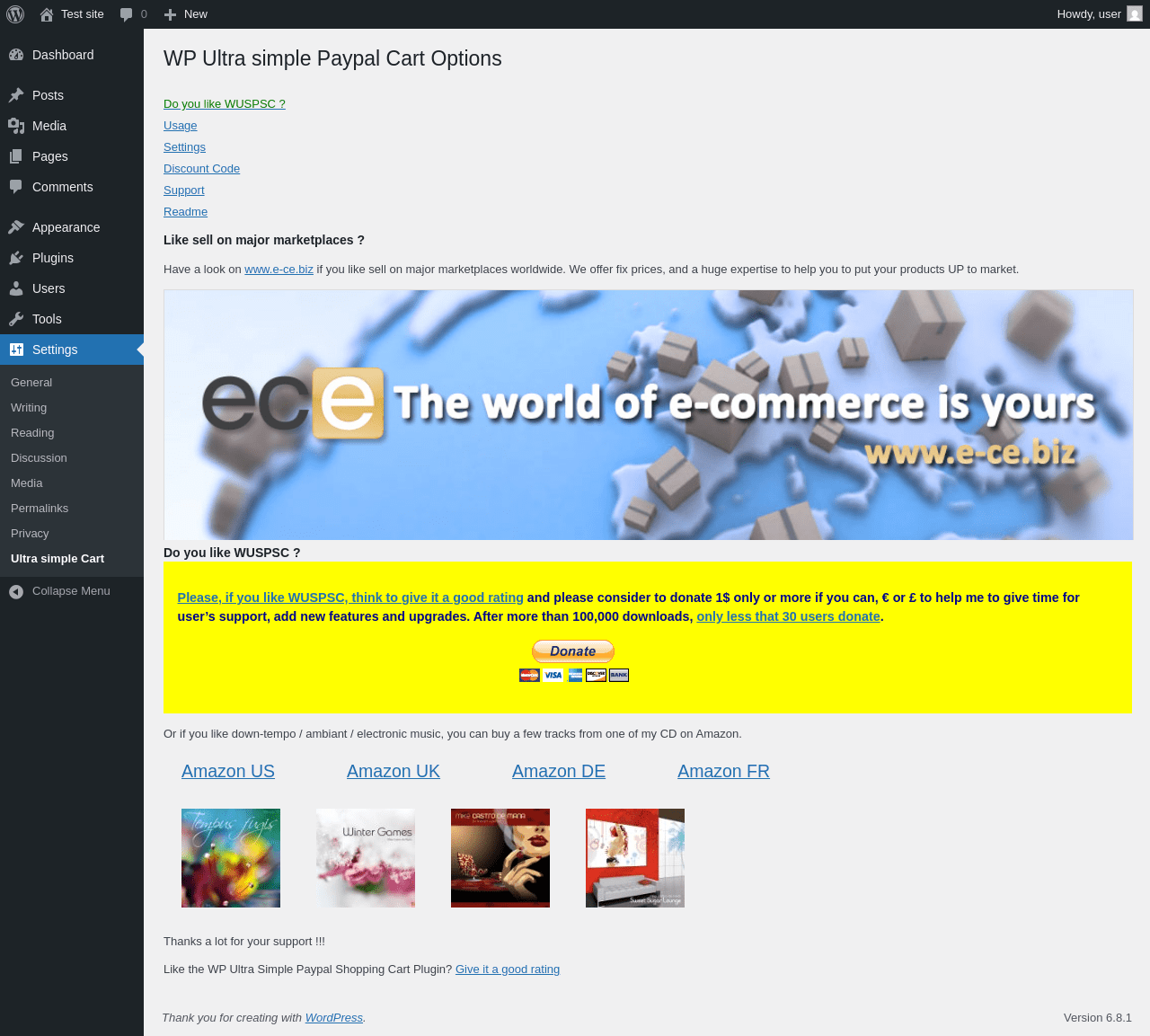Select the General settings submenu
The image size is (1150, 1036).
tap(31, 383)
